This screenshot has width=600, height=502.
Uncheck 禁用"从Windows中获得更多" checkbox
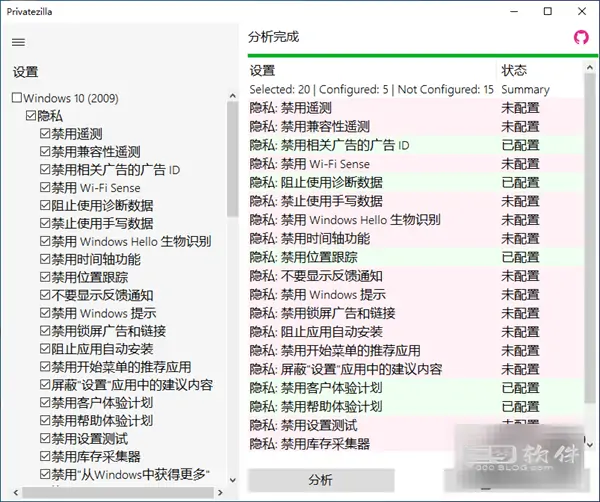[x=45, y=474]
